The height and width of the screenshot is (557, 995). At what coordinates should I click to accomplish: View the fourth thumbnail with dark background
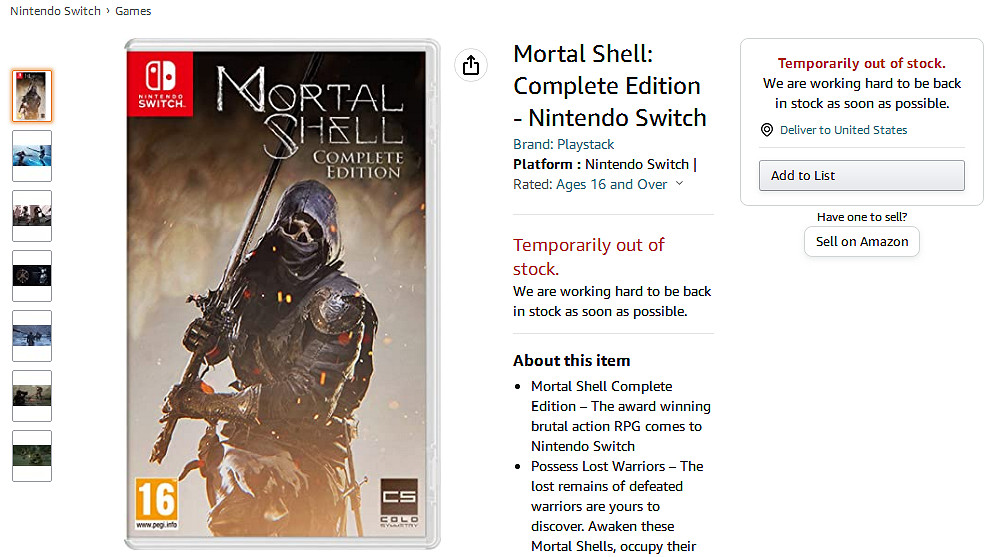click(x=32, y=276)
